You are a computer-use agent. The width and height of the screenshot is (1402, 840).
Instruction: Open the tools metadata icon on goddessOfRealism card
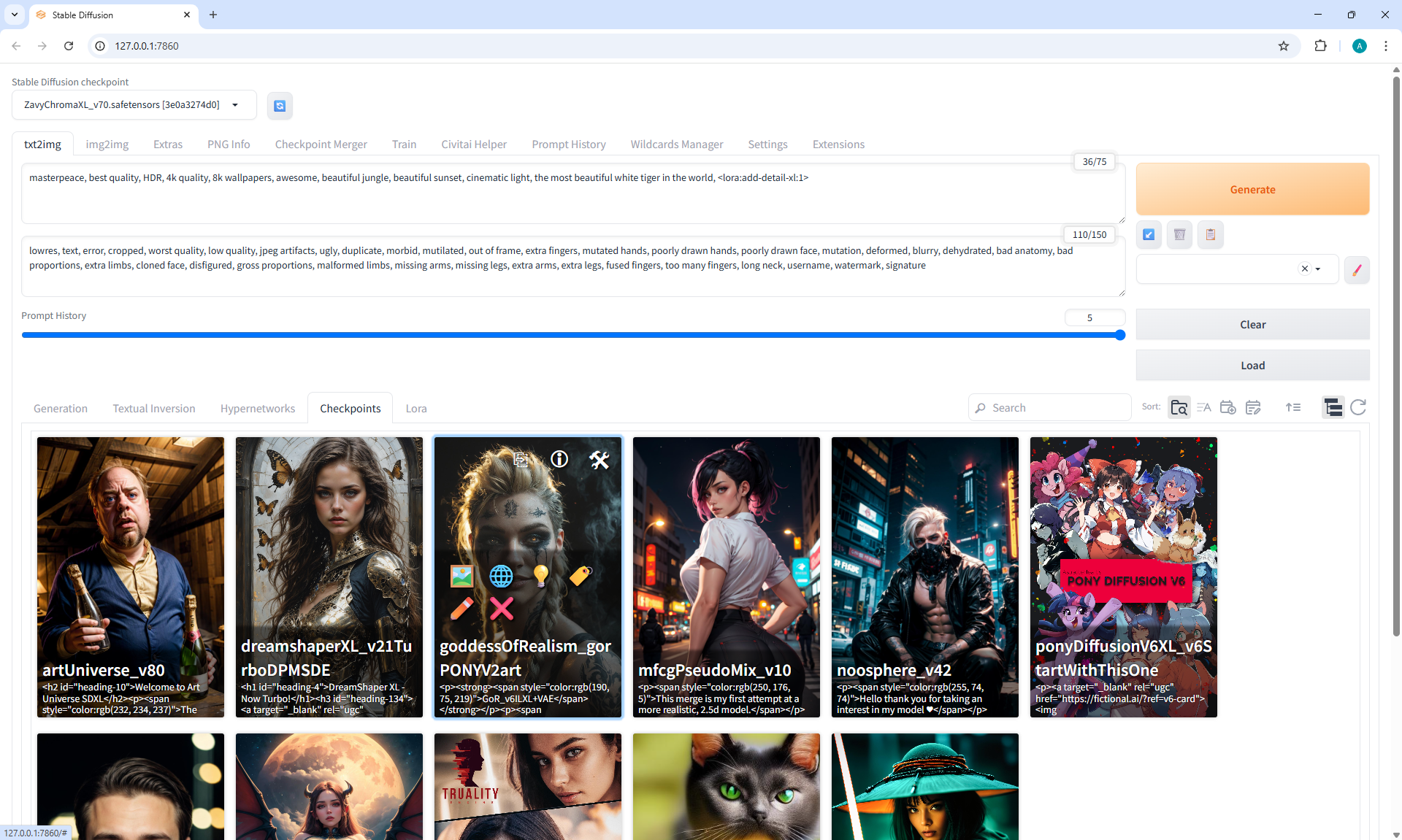599,459
